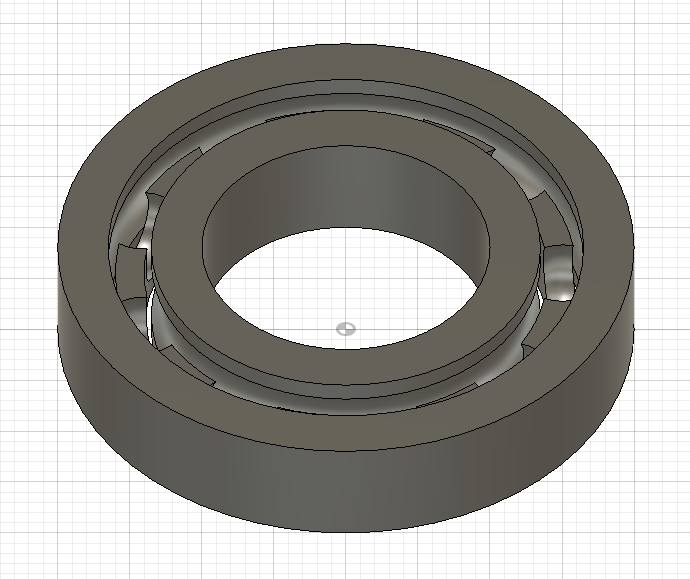
Task: Select the origin point marker in the bore
Action: coord(346,329)
